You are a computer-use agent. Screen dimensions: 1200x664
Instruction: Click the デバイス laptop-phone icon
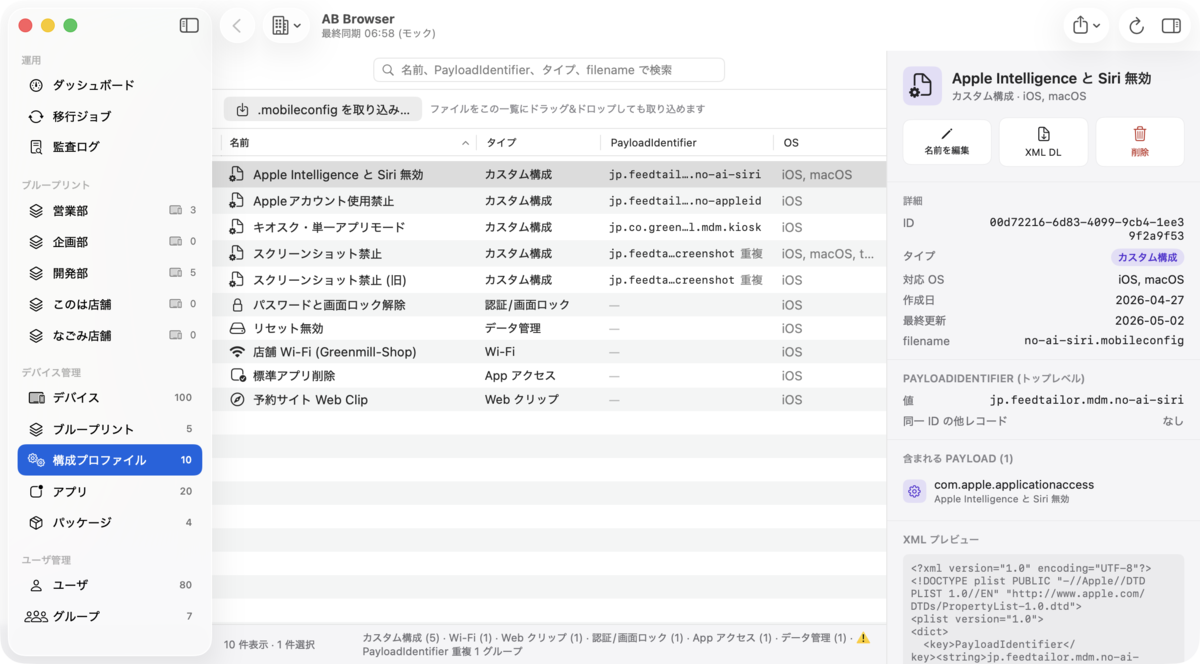(36, 398)
